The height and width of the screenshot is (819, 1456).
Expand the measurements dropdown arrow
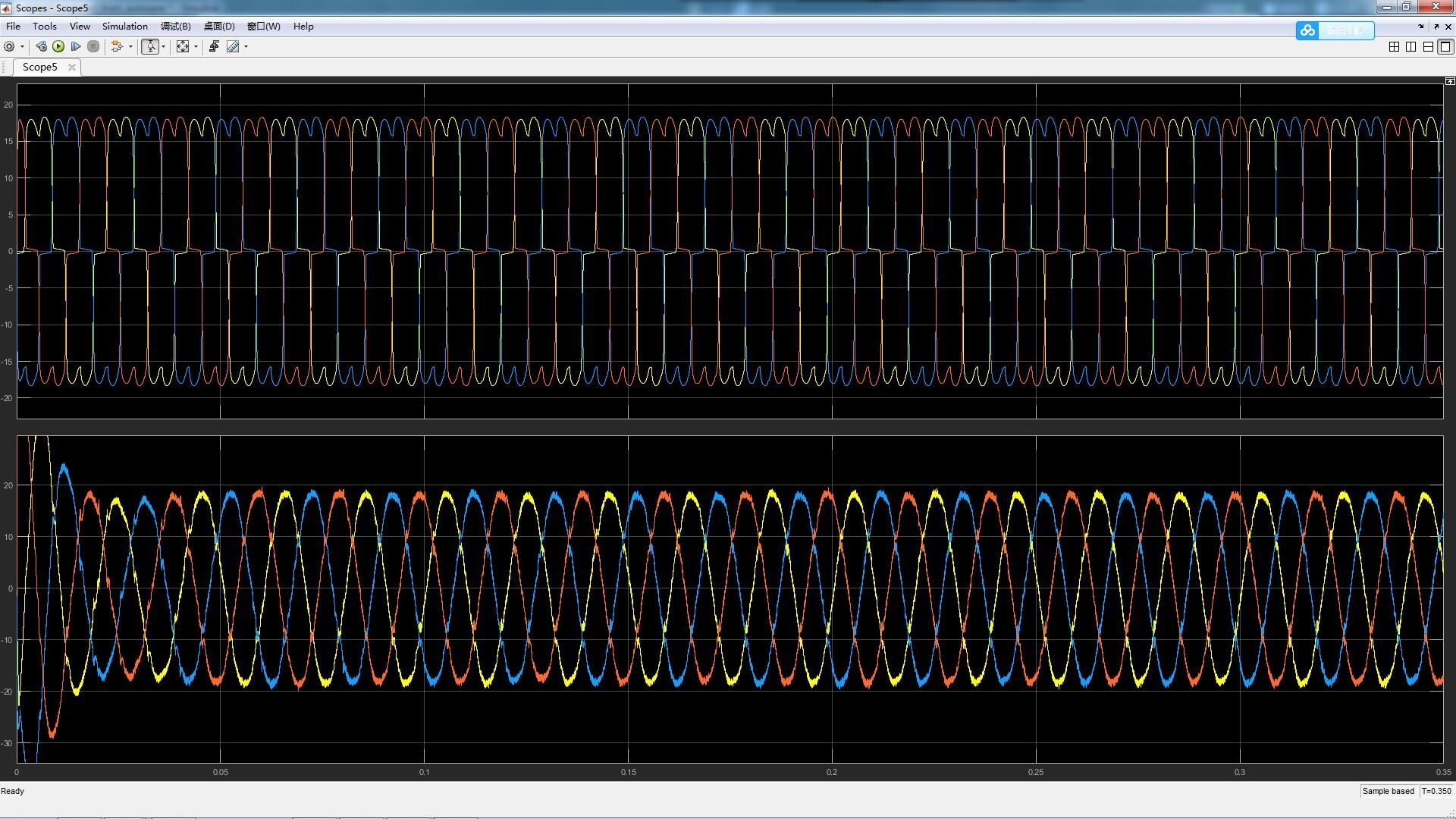pyautogui.click(x=246, y=46)
